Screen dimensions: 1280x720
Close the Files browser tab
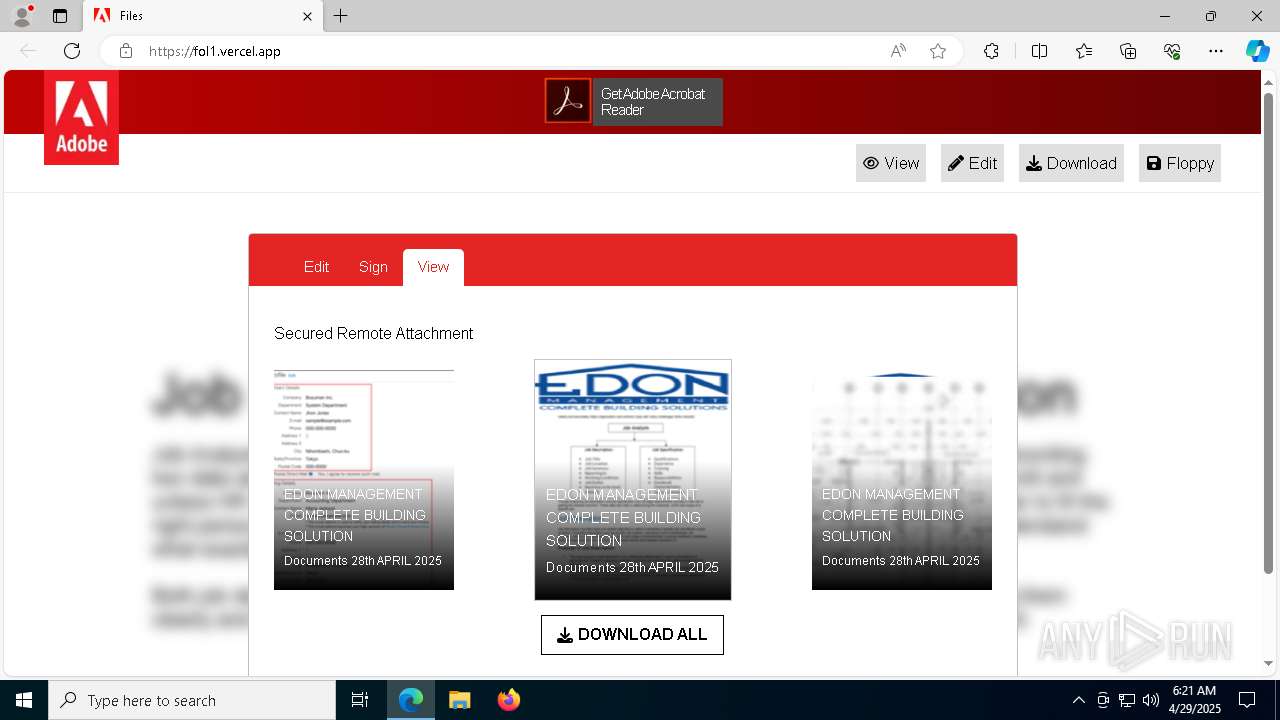308,16
